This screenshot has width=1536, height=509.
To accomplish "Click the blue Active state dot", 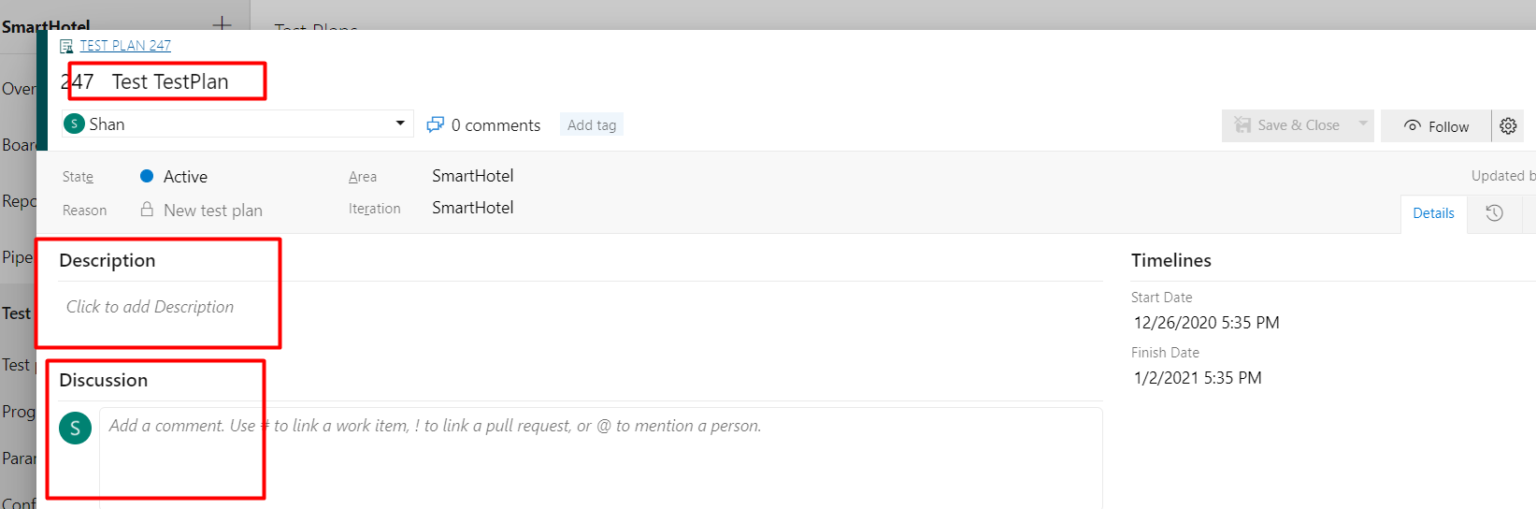I will click(147, 177).
